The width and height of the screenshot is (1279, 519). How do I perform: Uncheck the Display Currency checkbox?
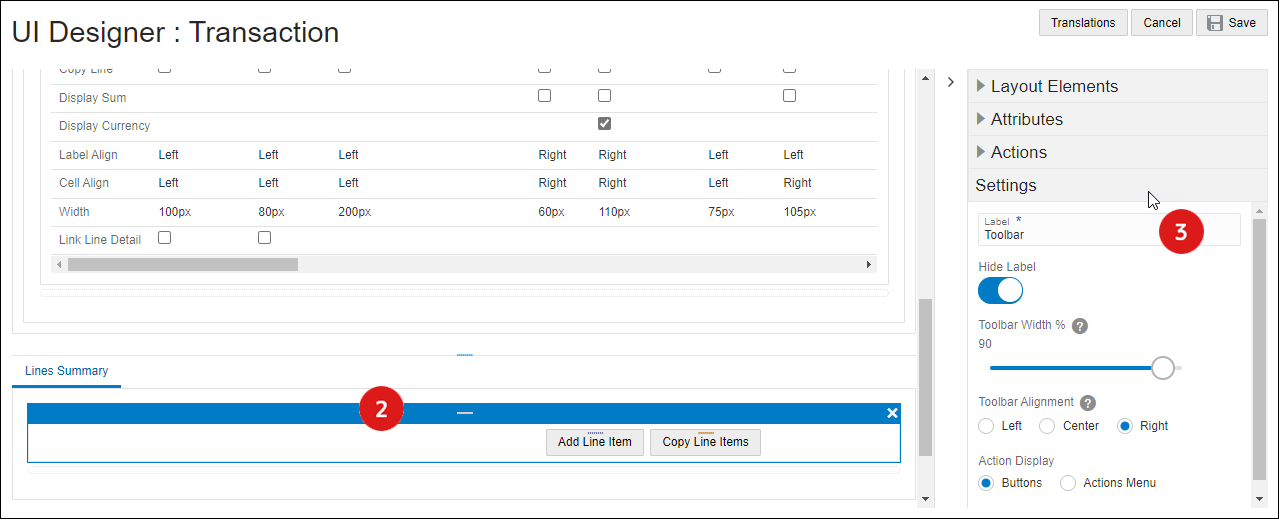click(604, 124)
